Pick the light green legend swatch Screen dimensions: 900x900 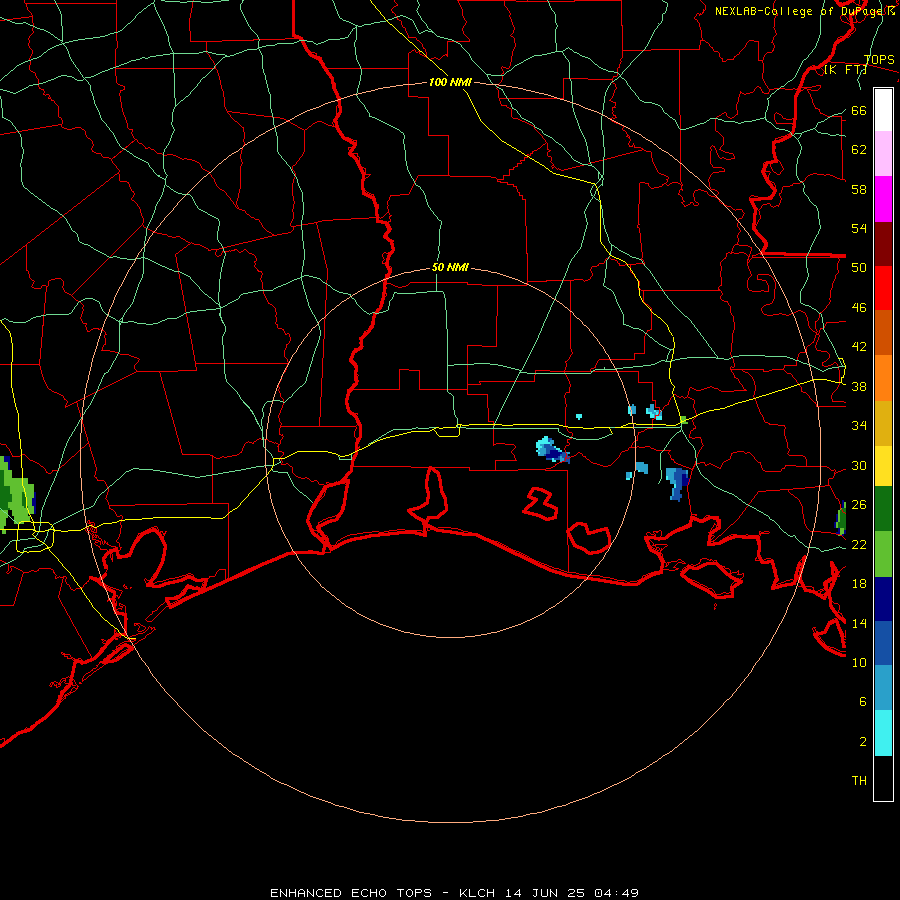pyautogui.click(x=883, y=554)
